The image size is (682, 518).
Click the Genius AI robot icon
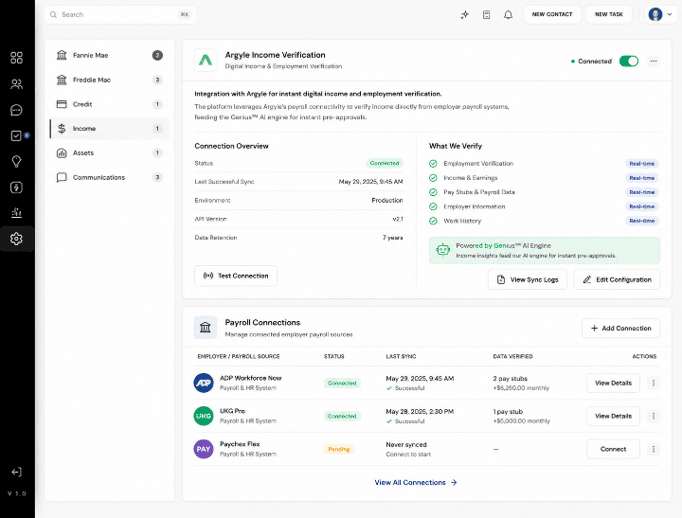coord(443,250)
